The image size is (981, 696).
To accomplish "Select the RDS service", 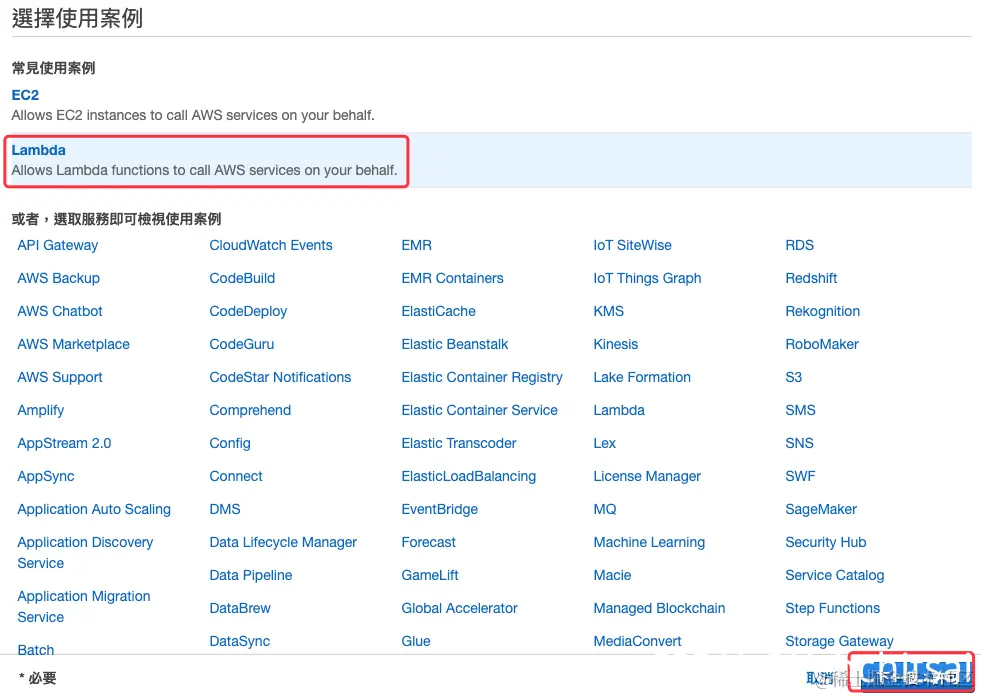I will [800, 245].
